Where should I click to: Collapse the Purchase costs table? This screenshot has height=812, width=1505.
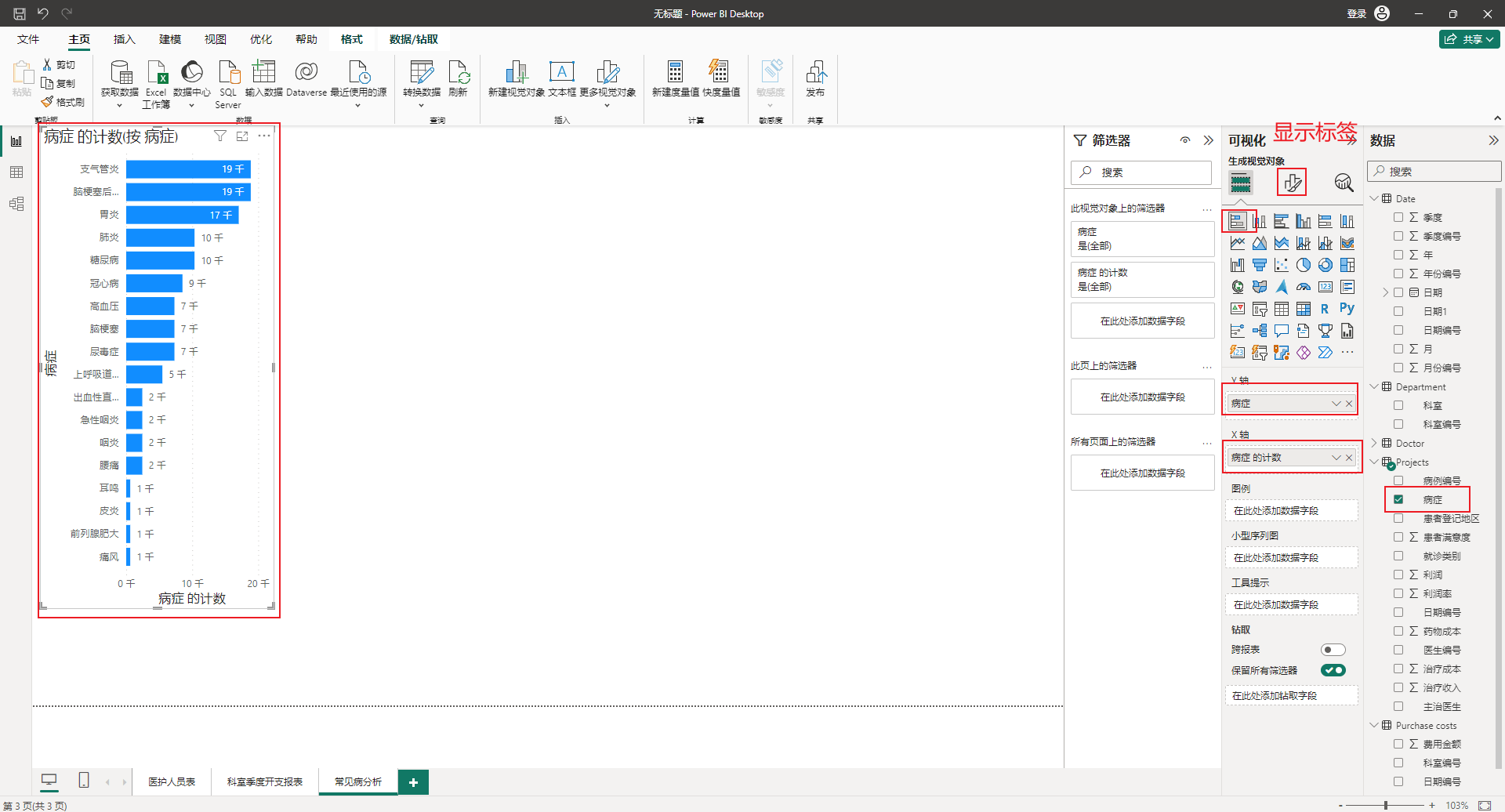click(1374, 725)
